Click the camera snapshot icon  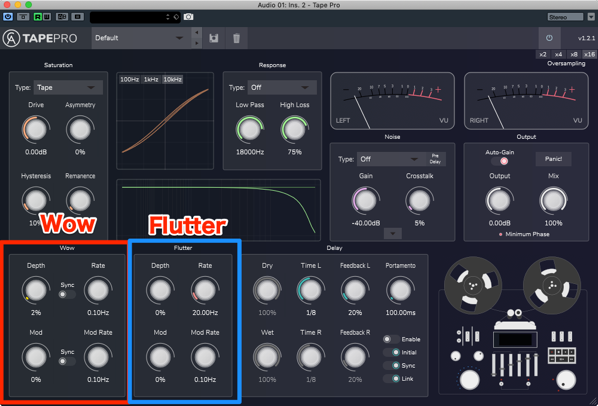(188, 17)
